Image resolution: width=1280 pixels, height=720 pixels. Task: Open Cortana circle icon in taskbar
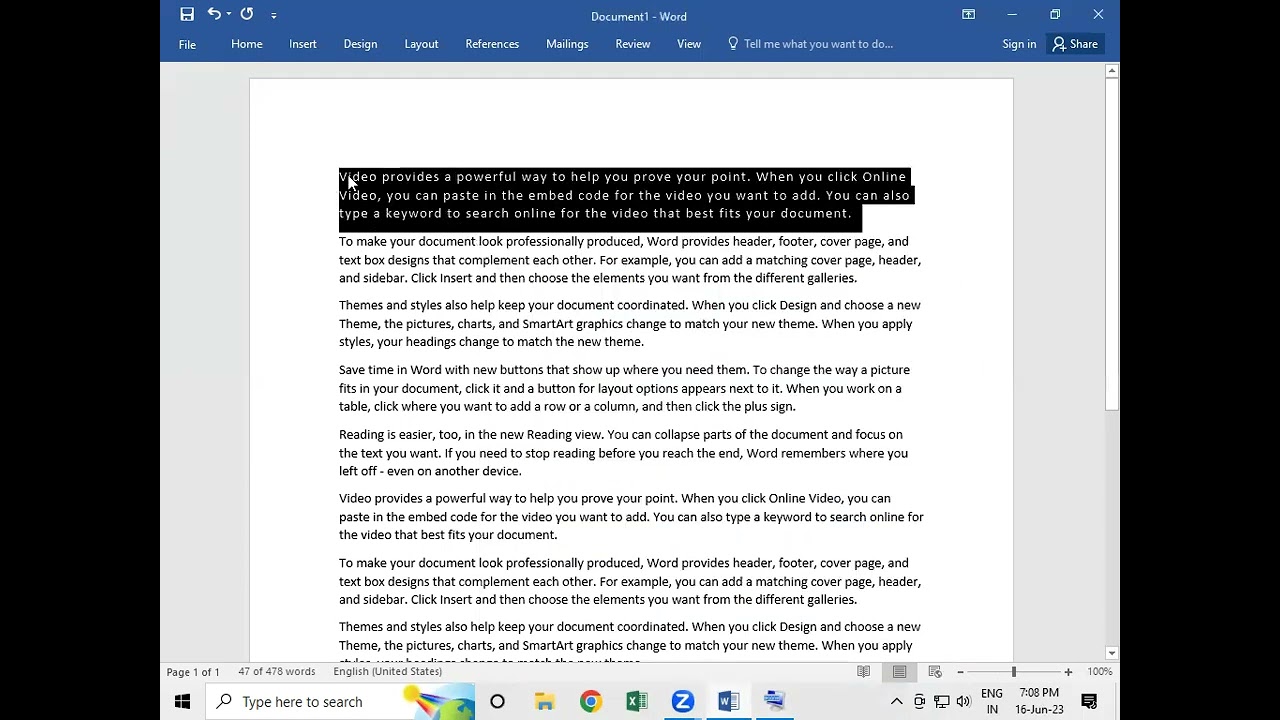[x=497, y=702]
